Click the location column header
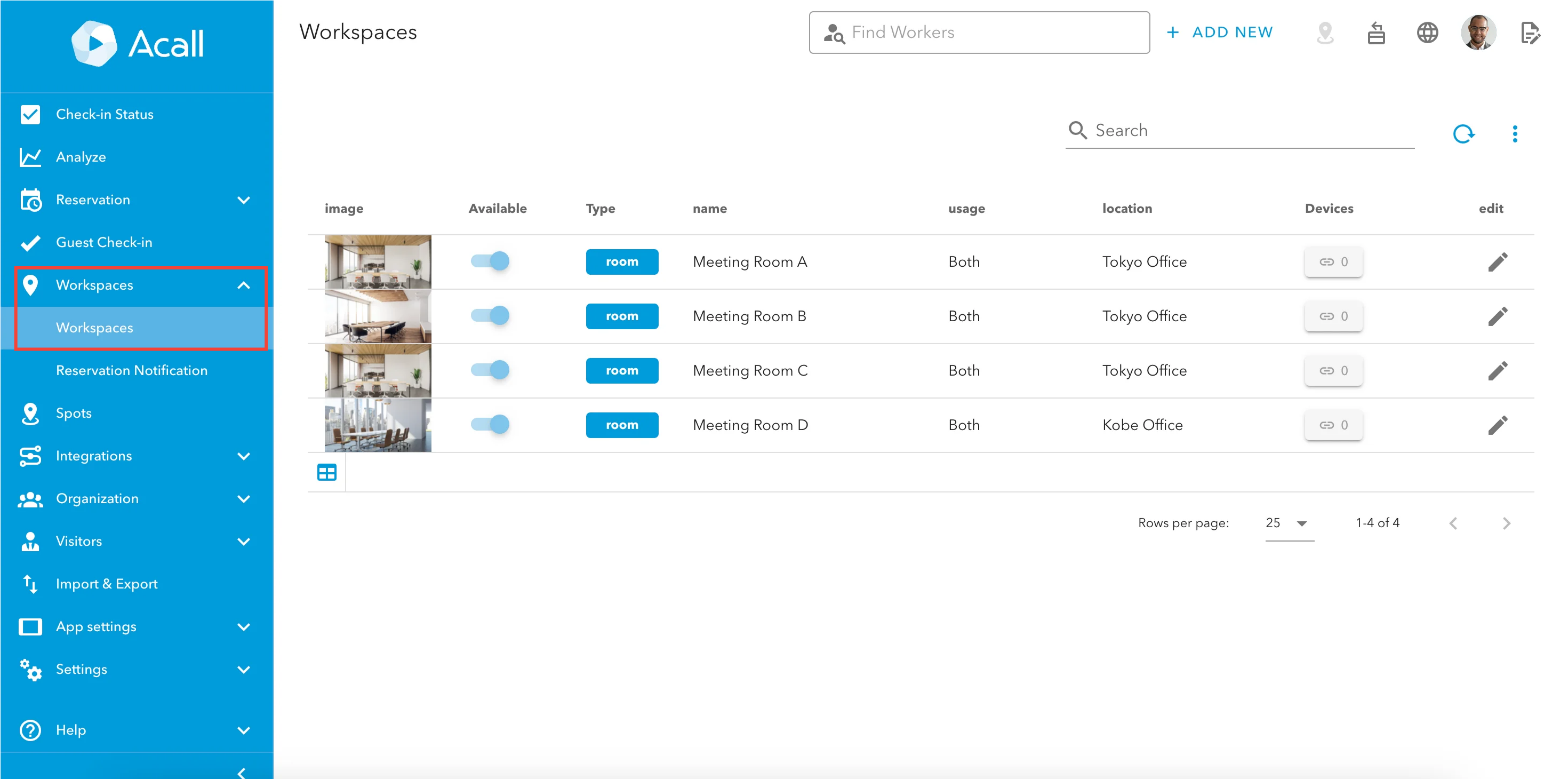 [1127, 208]
